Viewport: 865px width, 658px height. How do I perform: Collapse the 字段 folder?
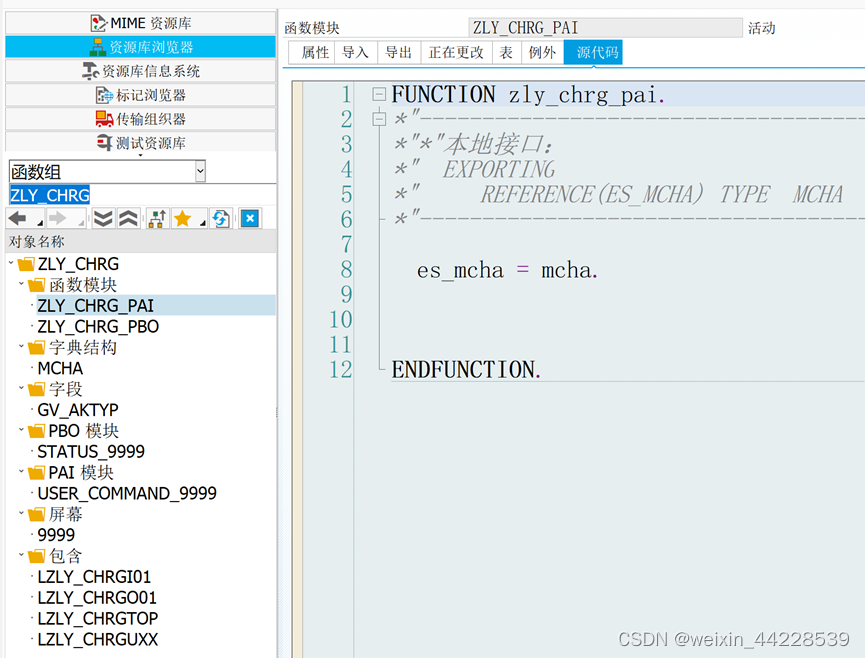coord(22,388)
